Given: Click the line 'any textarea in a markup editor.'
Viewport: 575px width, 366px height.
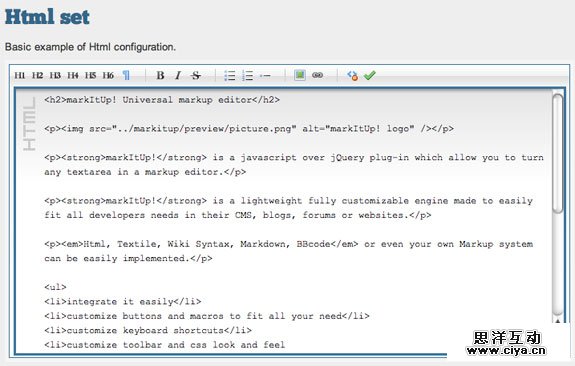Looking at the screenshot, I should pyautogui.click(x=145, y=172).
